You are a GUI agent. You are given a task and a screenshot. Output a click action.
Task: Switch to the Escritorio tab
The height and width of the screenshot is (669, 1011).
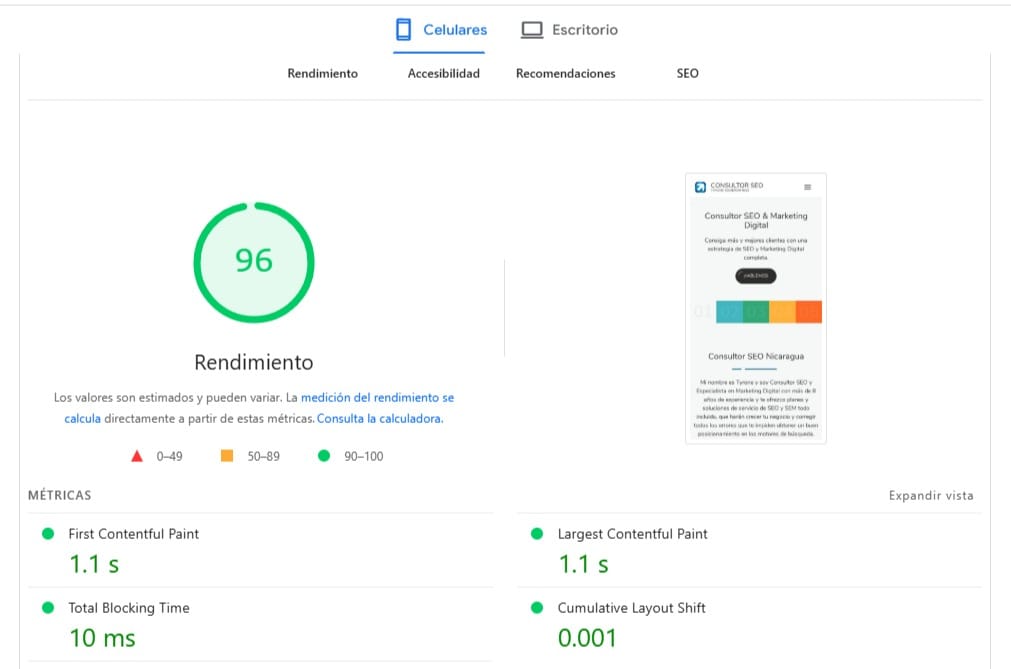[x=569, y=30]
